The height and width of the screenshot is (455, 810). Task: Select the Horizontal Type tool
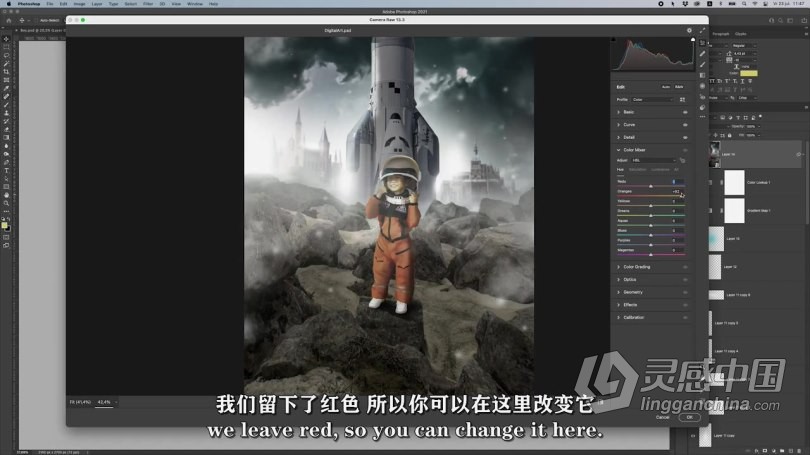(6, 170)
